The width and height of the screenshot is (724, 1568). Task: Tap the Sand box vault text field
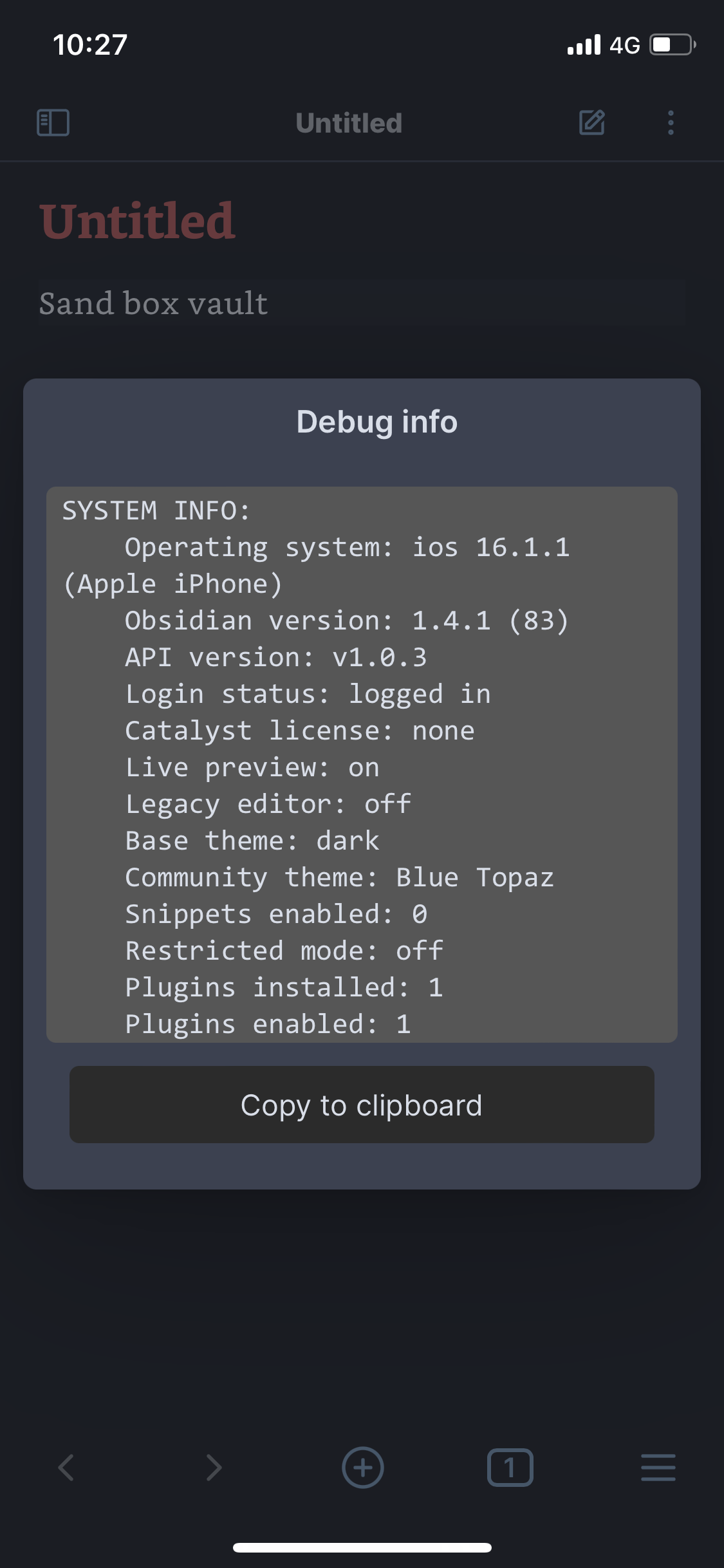154,303
